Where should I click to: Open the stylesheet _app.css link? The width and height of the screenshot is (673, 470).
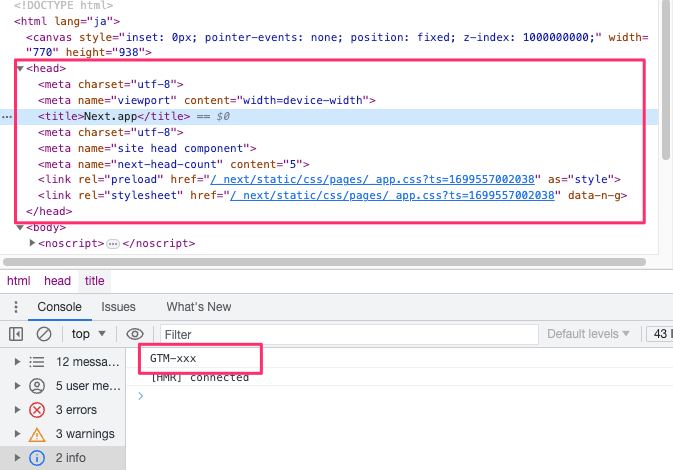[392, 196]
